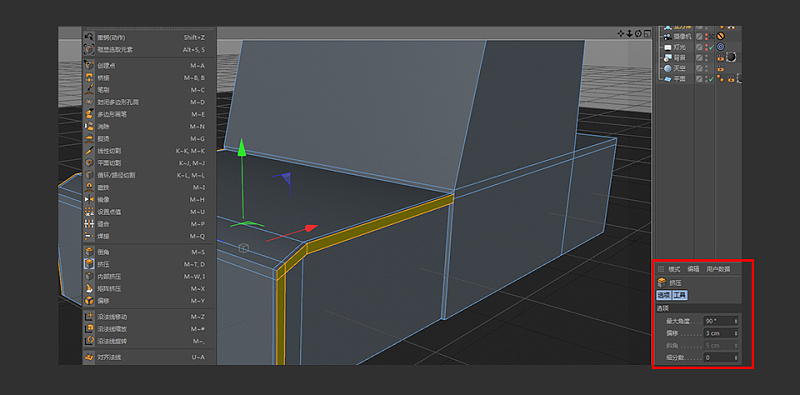Viewport: 800px width, 395px height.
Task: Toggle the layer box of 天空 sky
Action: pyautogui.click(x=699, y=68)
